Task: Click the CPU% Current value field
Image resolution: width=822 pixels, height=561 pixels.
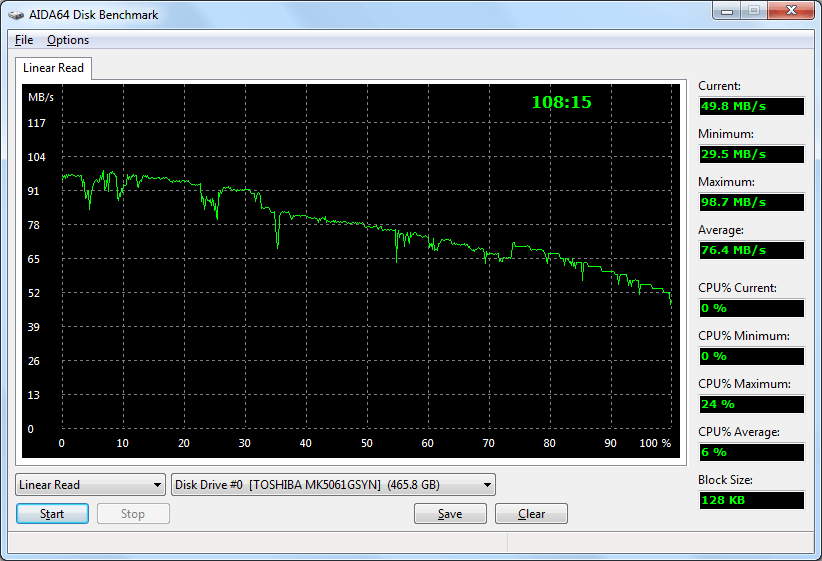Action: pos(752,308)
